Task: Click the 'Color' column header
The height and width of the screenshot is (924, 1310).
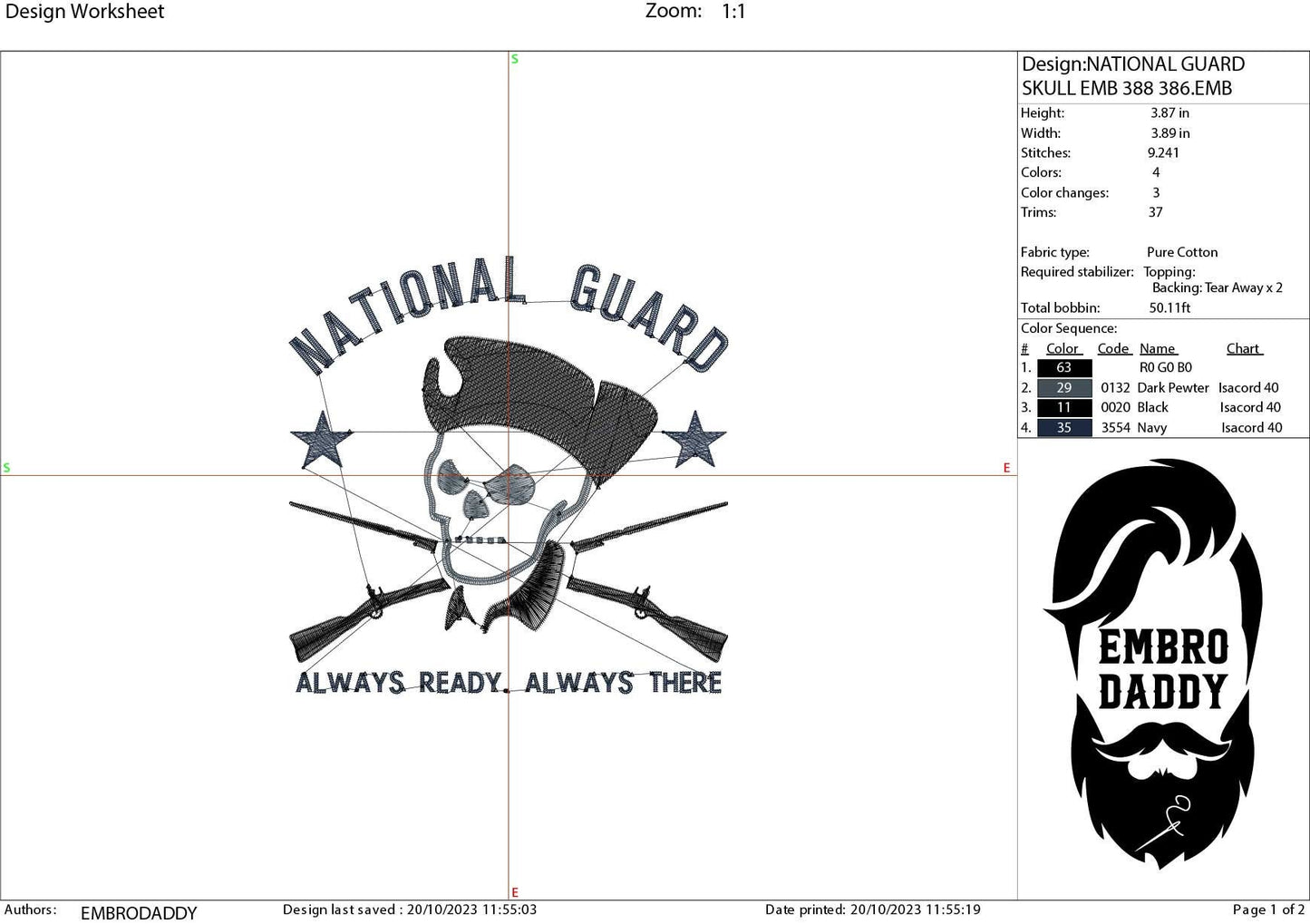Action: pyautogui.click(x=1063, y=349)
